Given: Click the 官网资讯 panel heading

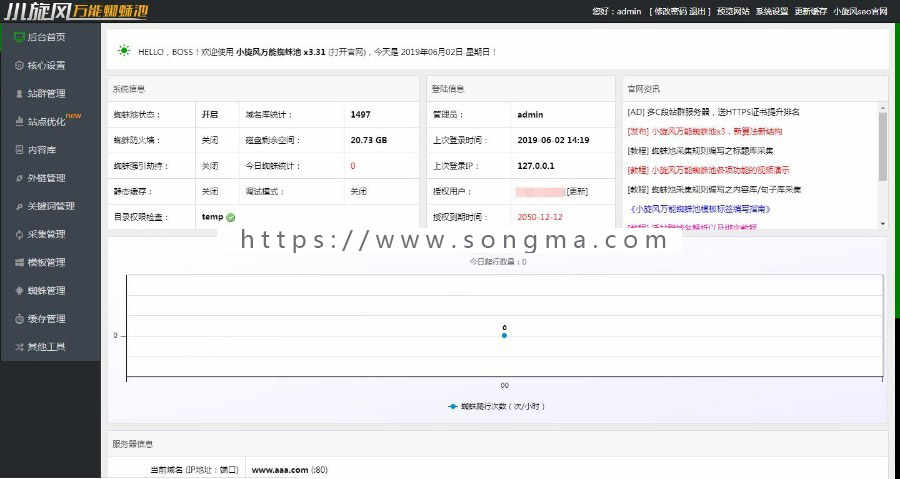Looking at the screenshot, I should [x=643, y=89].
